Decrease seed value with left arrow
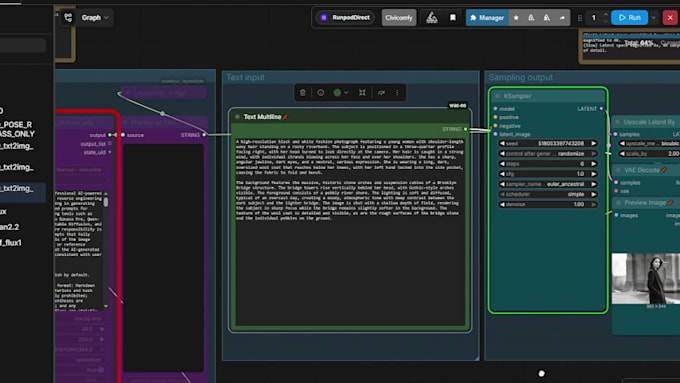 502,143
